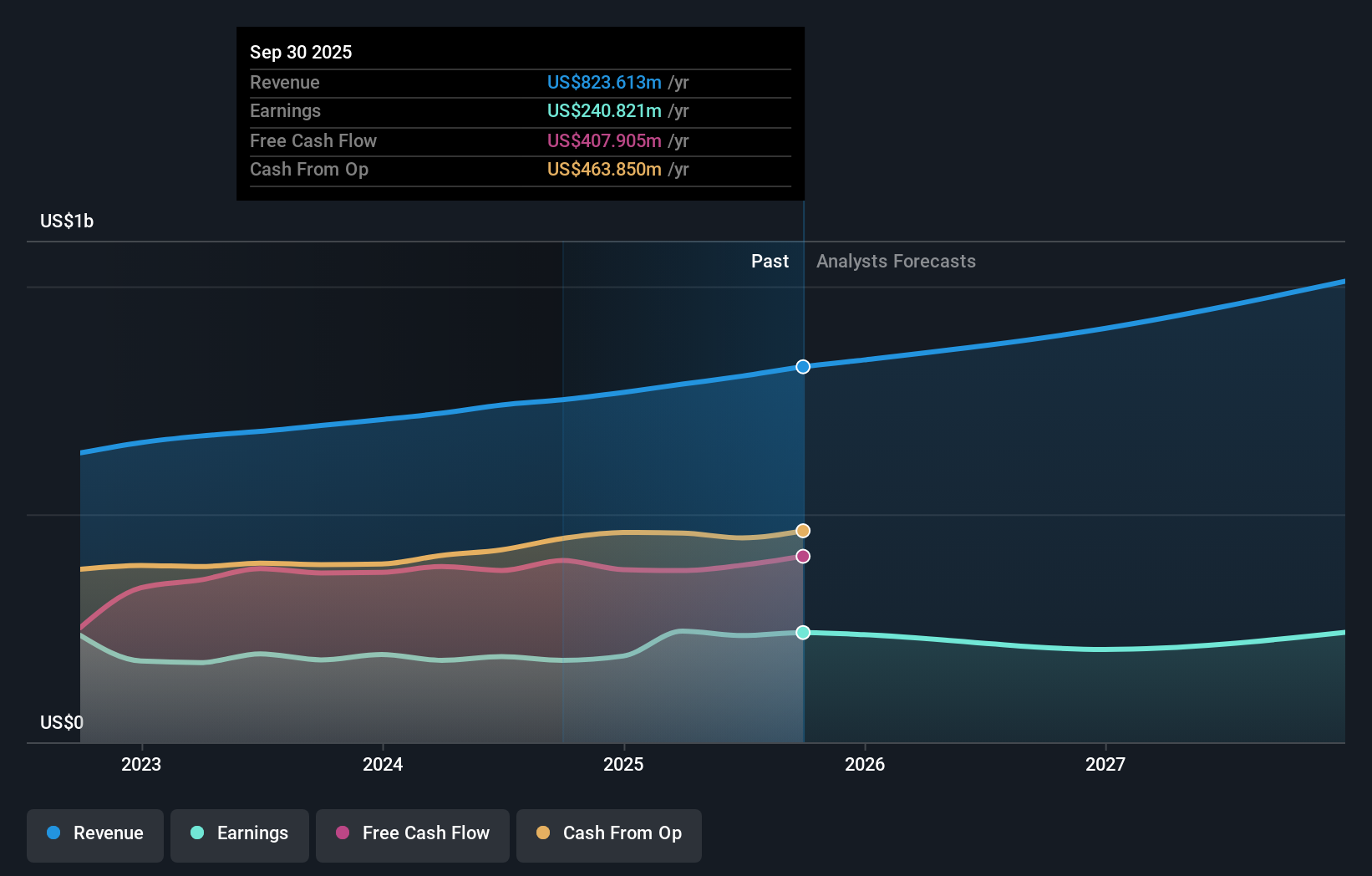Select the pink Free Cash Flow legend dot
1372x876 pixels.
(x=342, y=833)
